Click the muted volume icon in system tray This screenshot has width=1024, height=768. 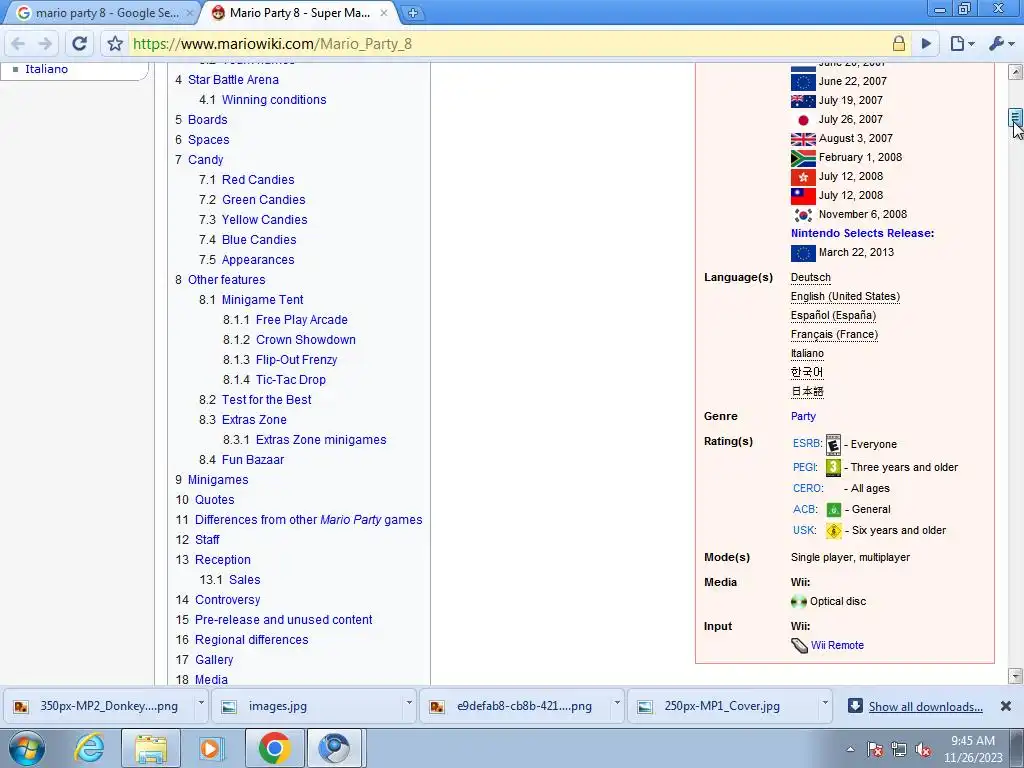tap(923, 750)
